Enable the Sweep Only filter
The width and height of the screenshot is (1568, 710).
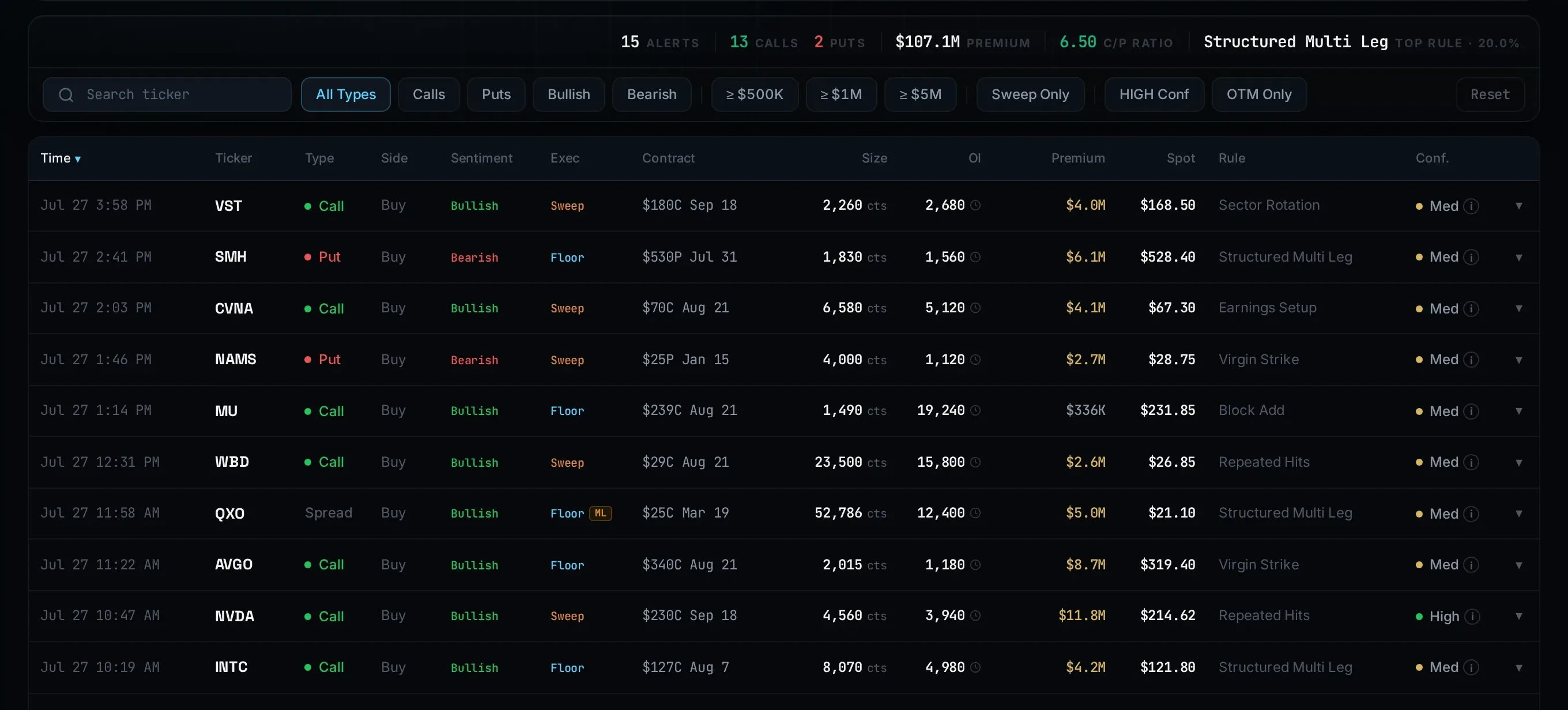pos(1030,95)
